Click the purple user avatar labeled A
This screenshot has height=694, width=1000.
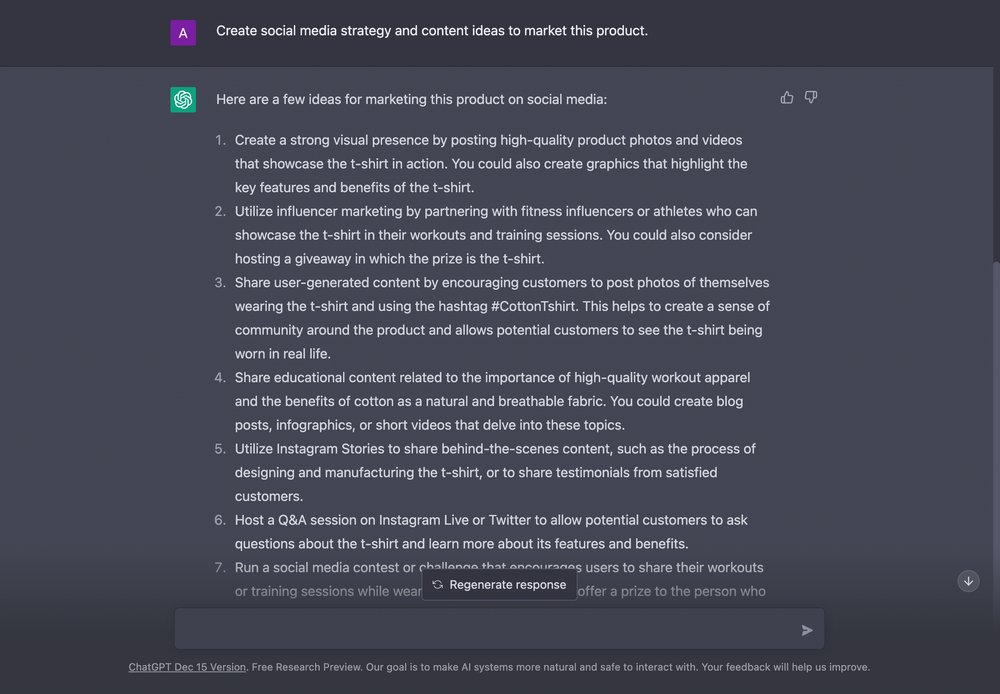[x=183, y=33]
